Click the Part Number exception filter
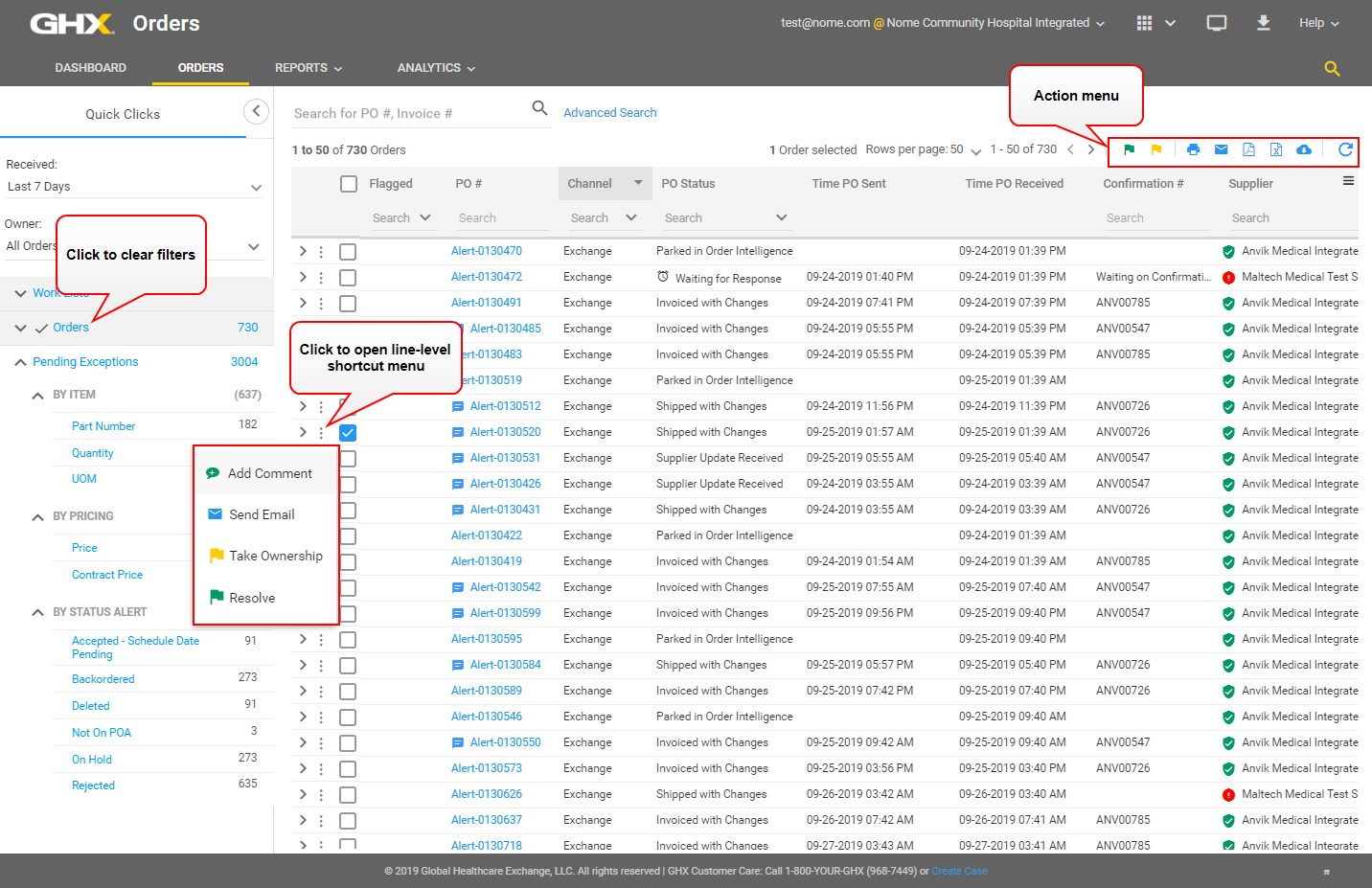1372x888 pixels. point(103,426)
